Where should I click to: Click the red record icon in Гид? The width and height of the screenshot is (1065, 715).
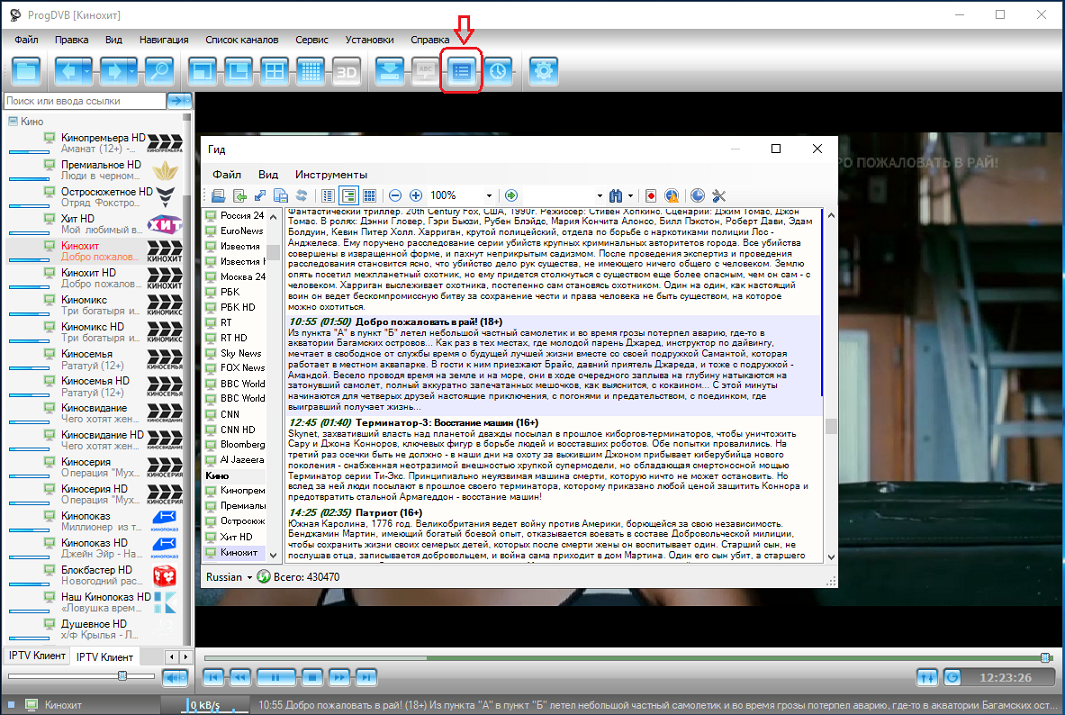650,196
